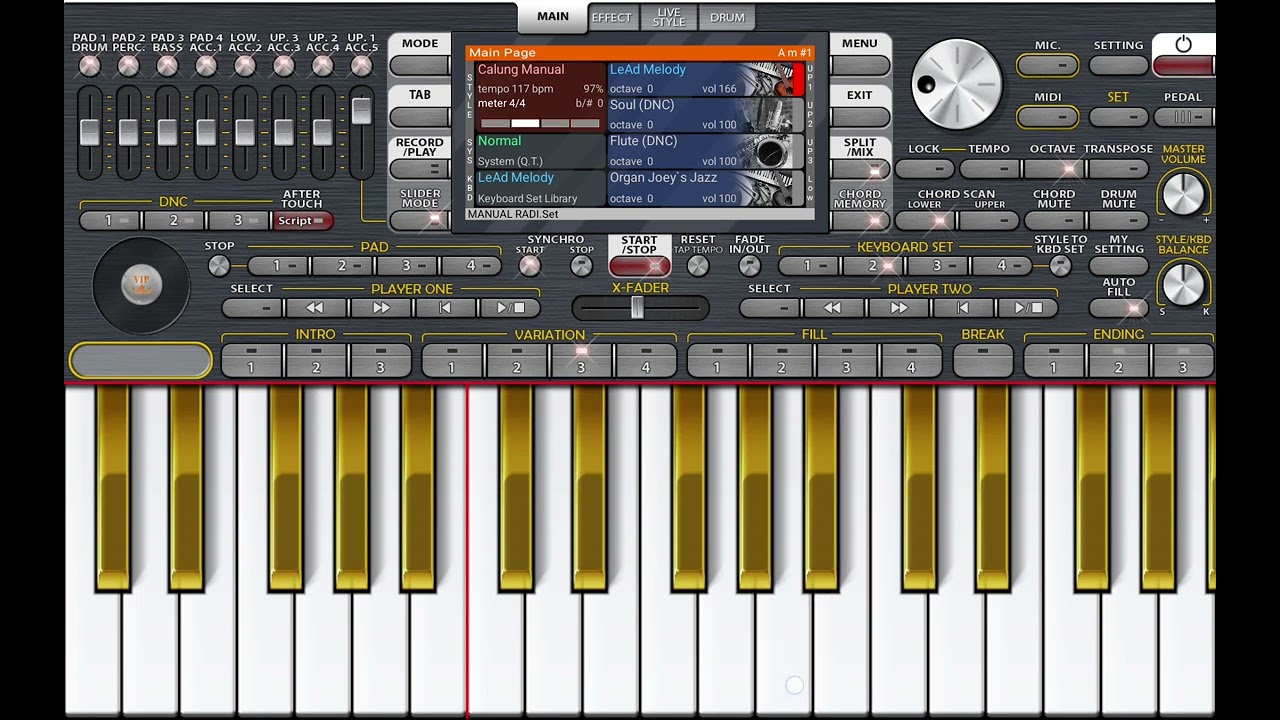Tap the Fade In/Out round button

click(749, 266)
